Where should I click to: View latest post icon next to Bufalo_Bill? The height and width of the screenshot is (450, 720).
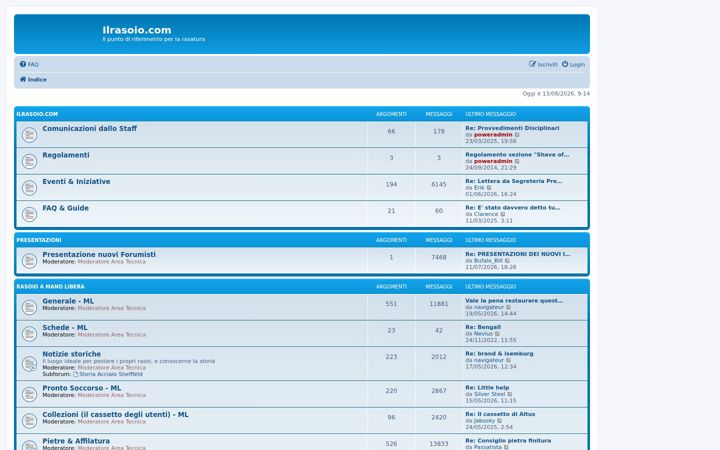507,261
